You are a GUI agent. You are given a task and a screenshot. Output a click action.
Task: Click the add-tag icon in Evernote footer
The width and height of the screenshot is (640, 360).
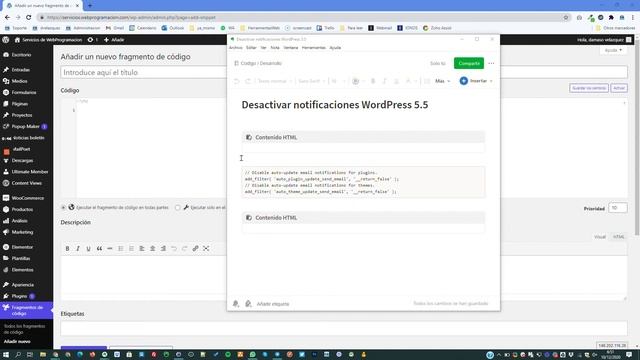tap(248, 304)
